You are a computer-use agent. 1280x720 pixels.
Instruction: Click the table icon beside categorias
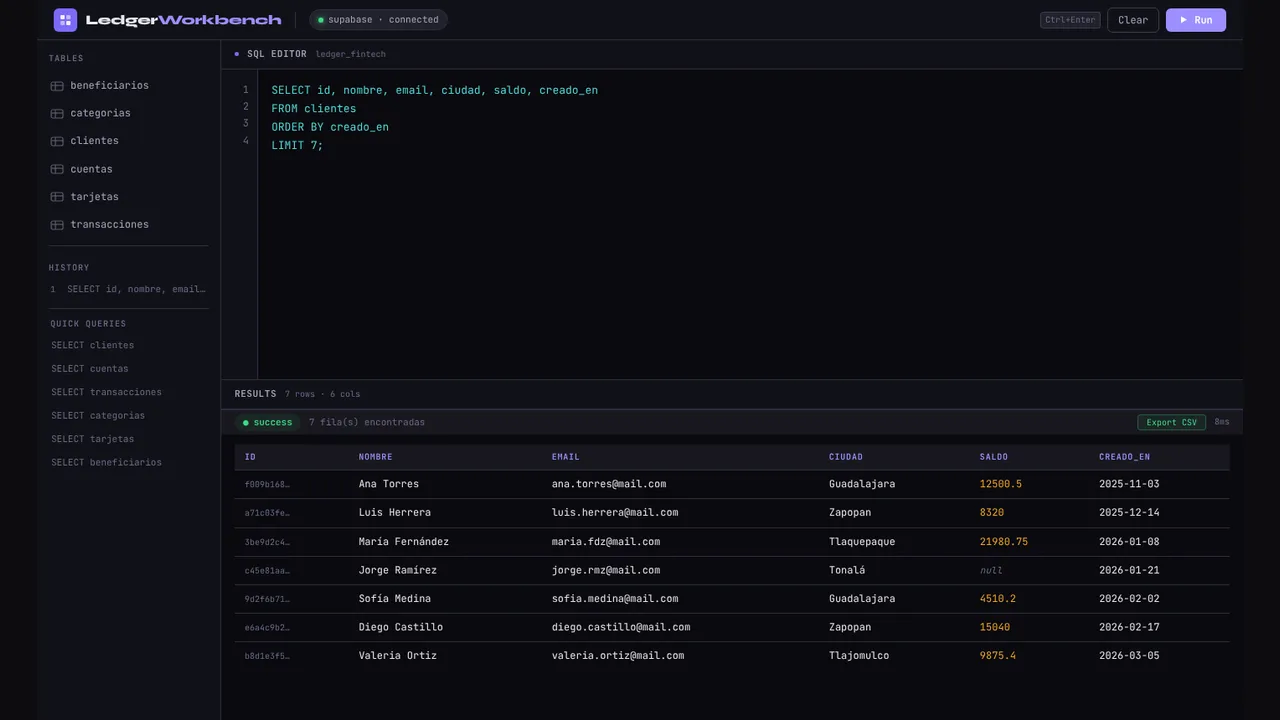tap(57, 114)
